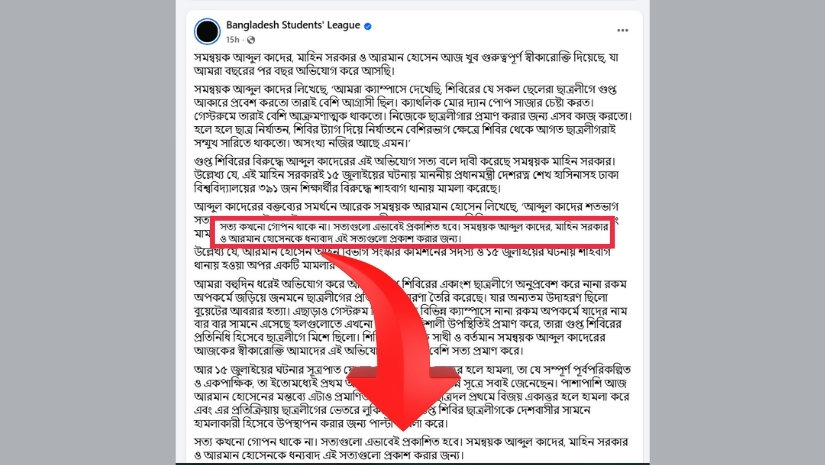
Task: Click paragraph starting আমরা বহুদিন ধরেই অভিযোগ
Action: point(410,317)
